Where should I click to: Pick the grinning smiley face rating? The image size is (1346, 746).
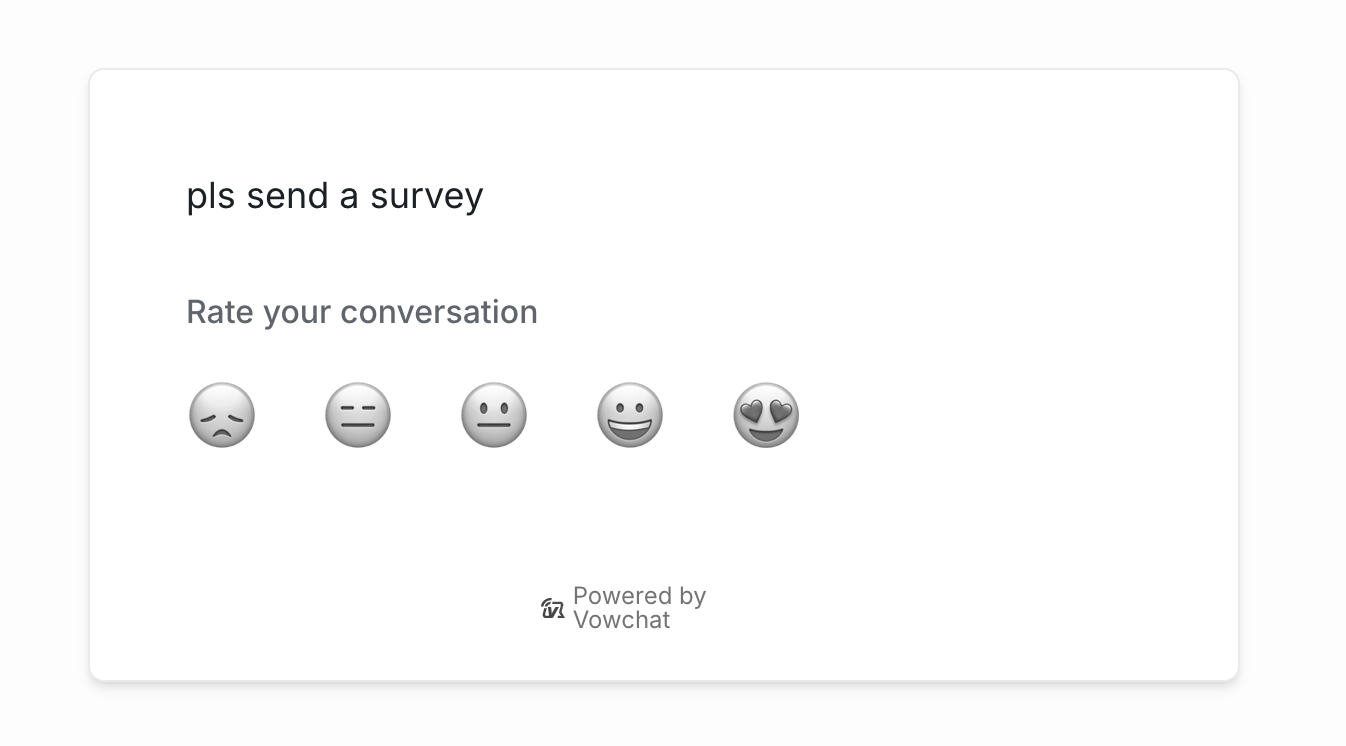pos(630,415)
